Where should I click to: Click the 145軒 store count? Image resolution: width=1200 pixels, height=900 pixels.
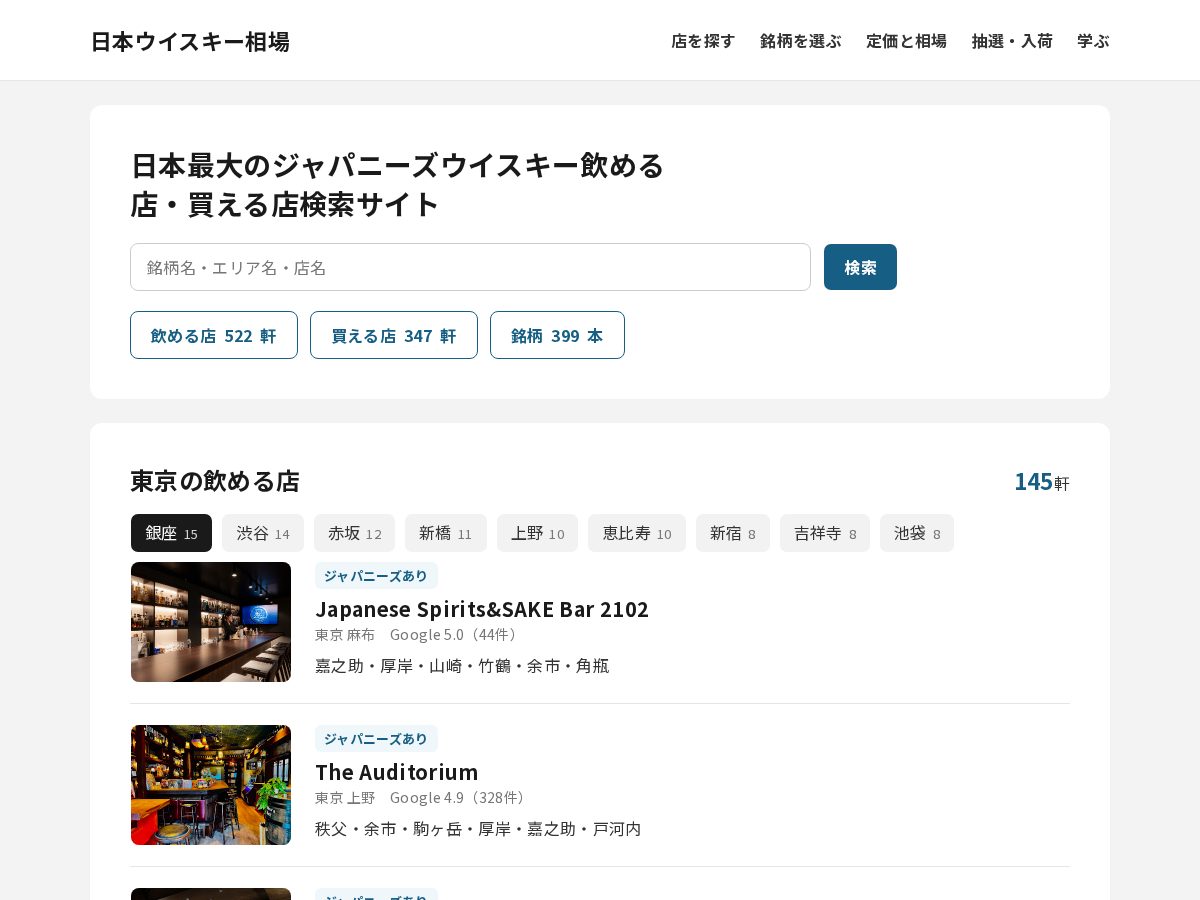coord(1042,481)
